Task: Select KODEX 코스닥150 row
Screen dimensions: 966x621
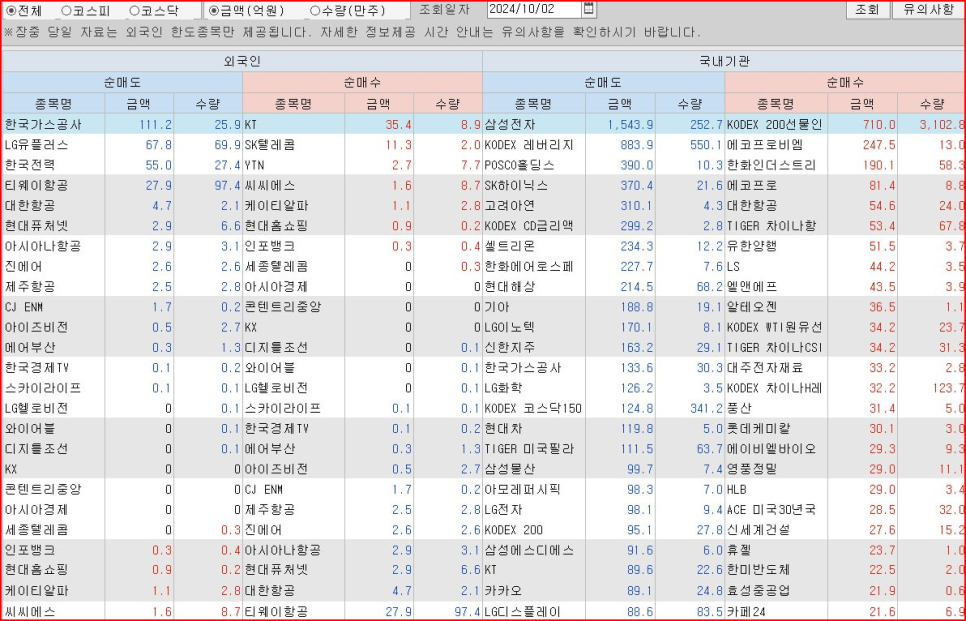Action: coord(603,408)
